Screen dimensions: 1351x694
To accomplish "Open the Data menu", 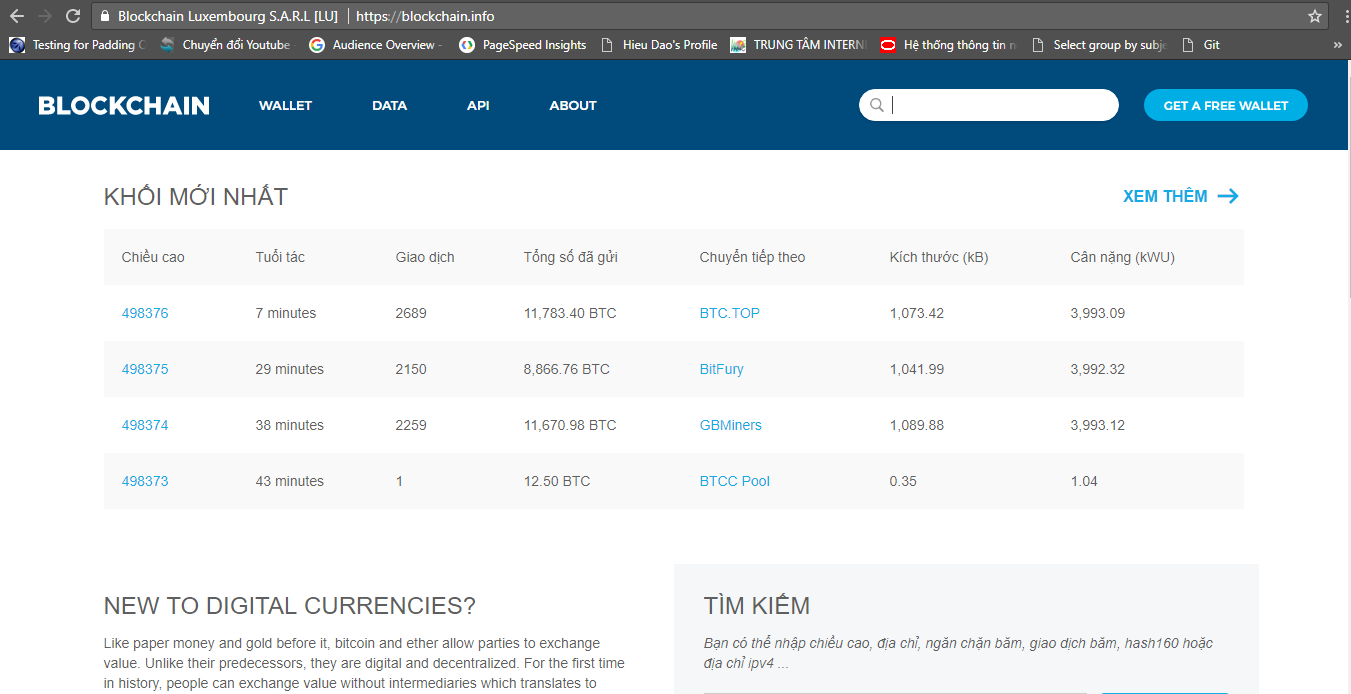I will click(389, 105).
